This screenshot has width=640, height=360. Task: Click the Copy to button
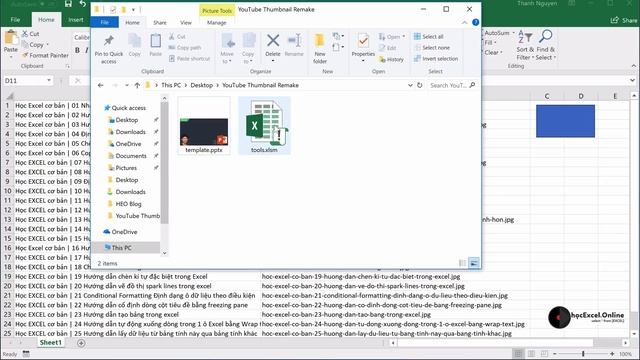pos(248,49)
